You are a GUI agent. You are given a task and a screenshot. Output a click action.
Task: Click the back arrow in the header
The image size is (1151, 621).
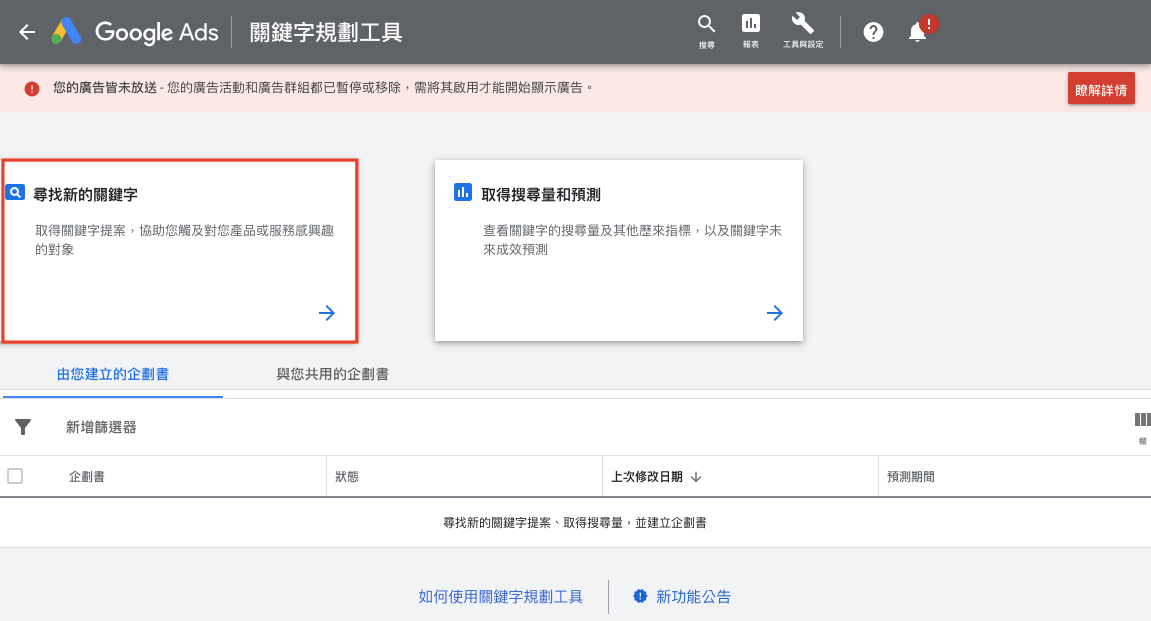point(27,32)
